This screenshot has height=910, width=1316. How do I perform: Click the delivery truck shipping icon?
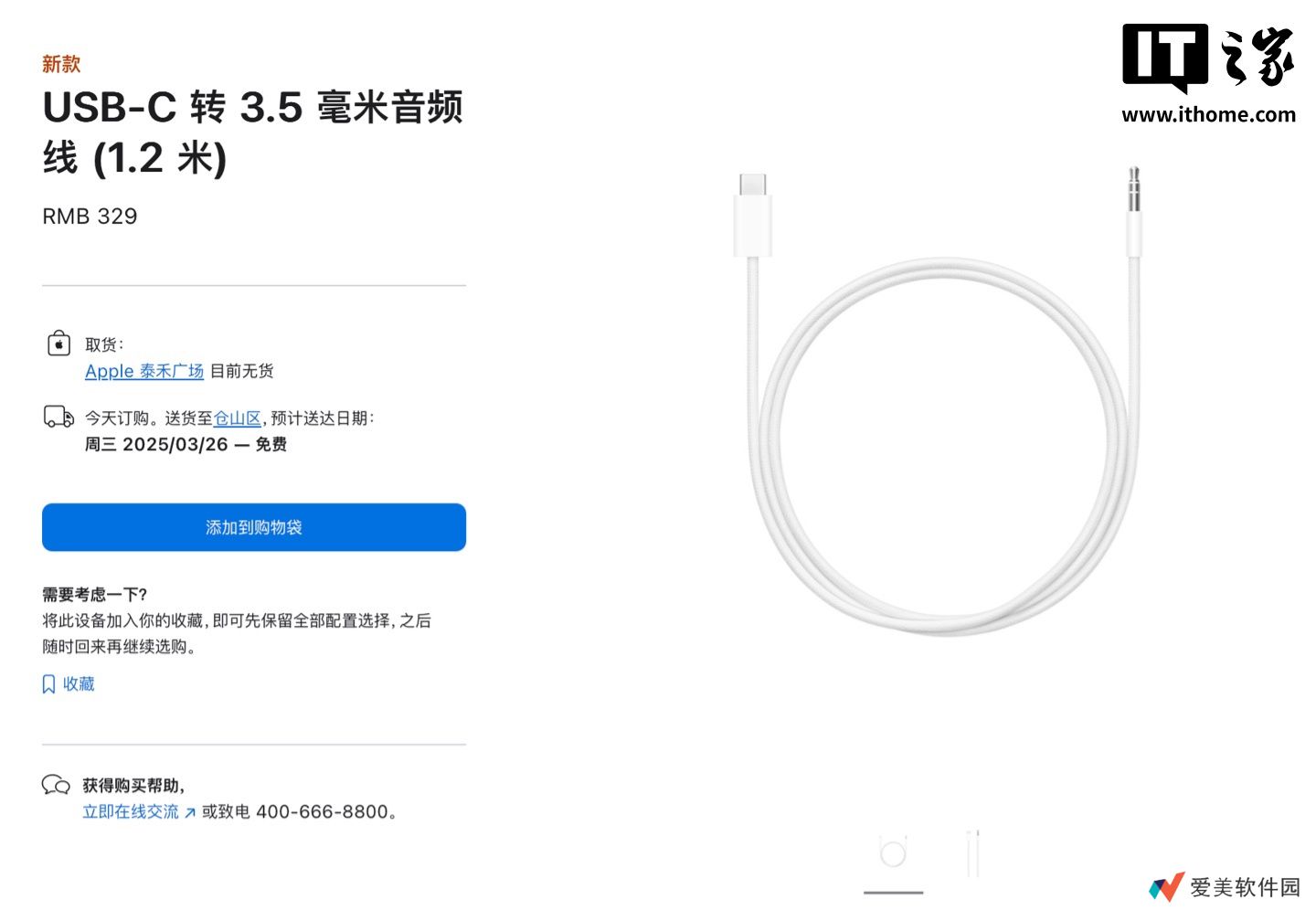coord(58,418)
